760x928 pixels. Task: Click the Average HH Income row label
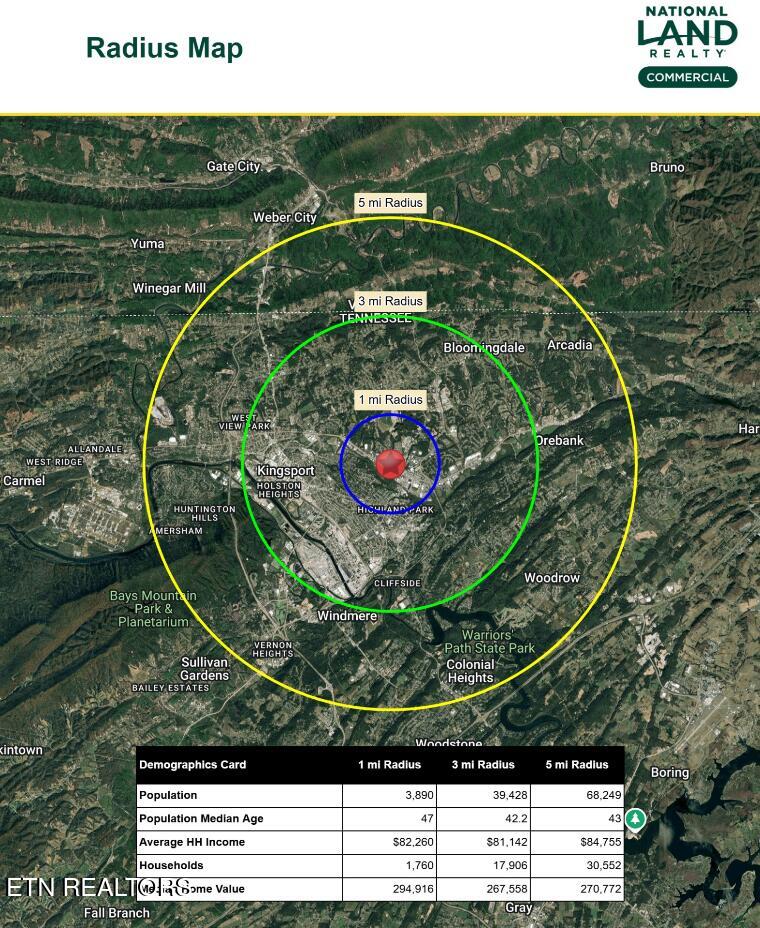[192, 842]
